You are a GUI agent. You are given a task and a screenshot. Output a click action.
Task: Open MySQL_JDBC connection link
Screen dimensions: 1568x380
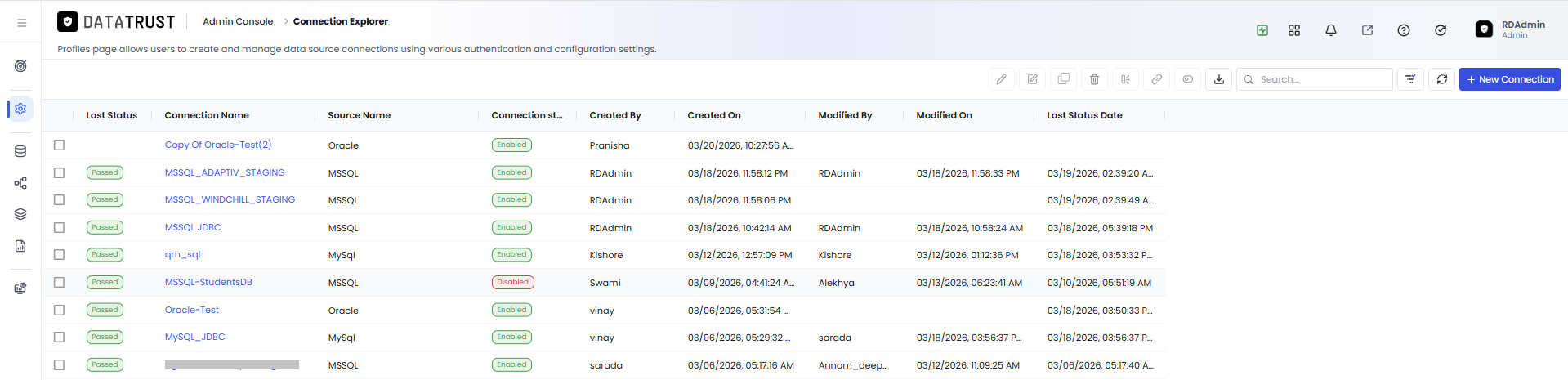click(194, 337)
